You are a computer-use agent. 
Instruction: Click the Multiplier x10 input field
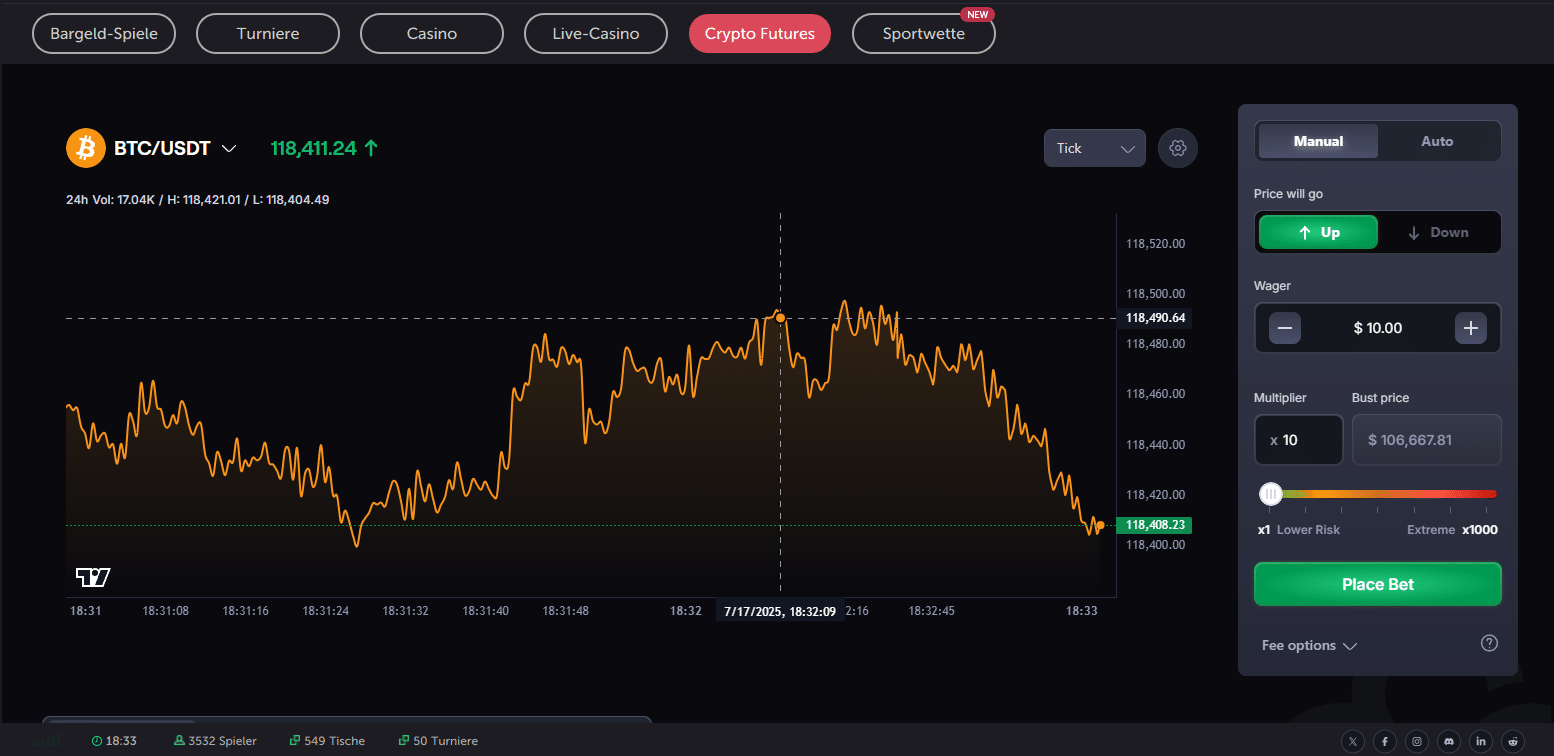[1298, 440]
